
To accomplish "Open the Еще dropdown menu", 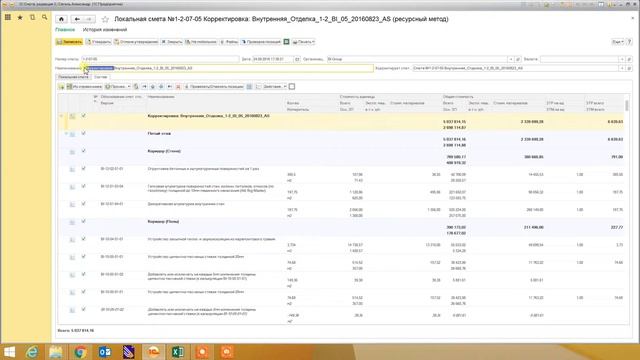I will (x=618, y=42).
